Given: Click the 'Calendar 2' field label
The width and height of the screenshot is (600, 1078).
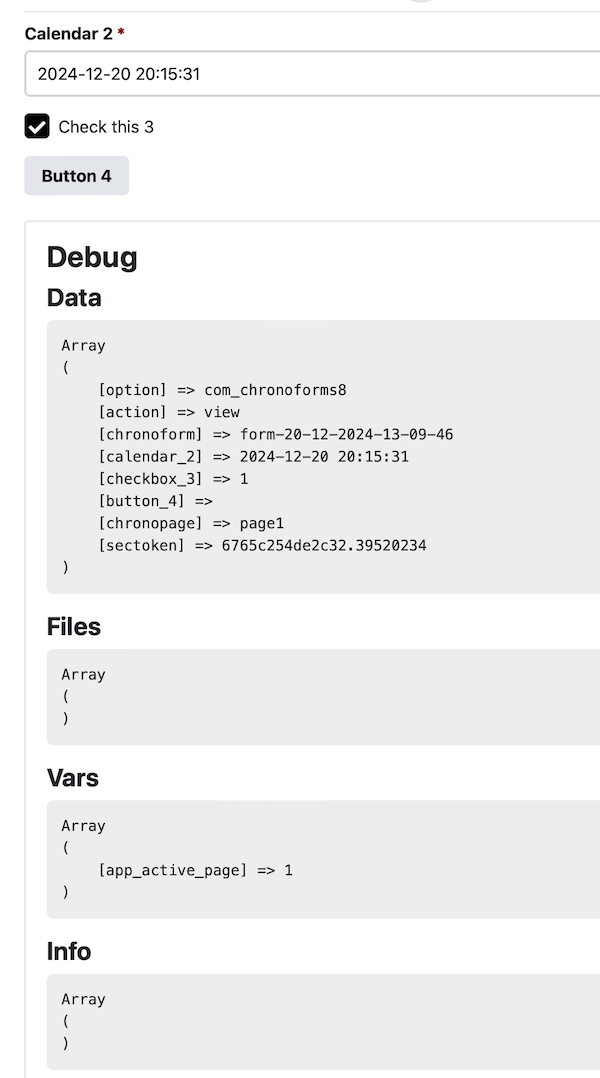Looking at the screenshot, I should pos(69,34).
